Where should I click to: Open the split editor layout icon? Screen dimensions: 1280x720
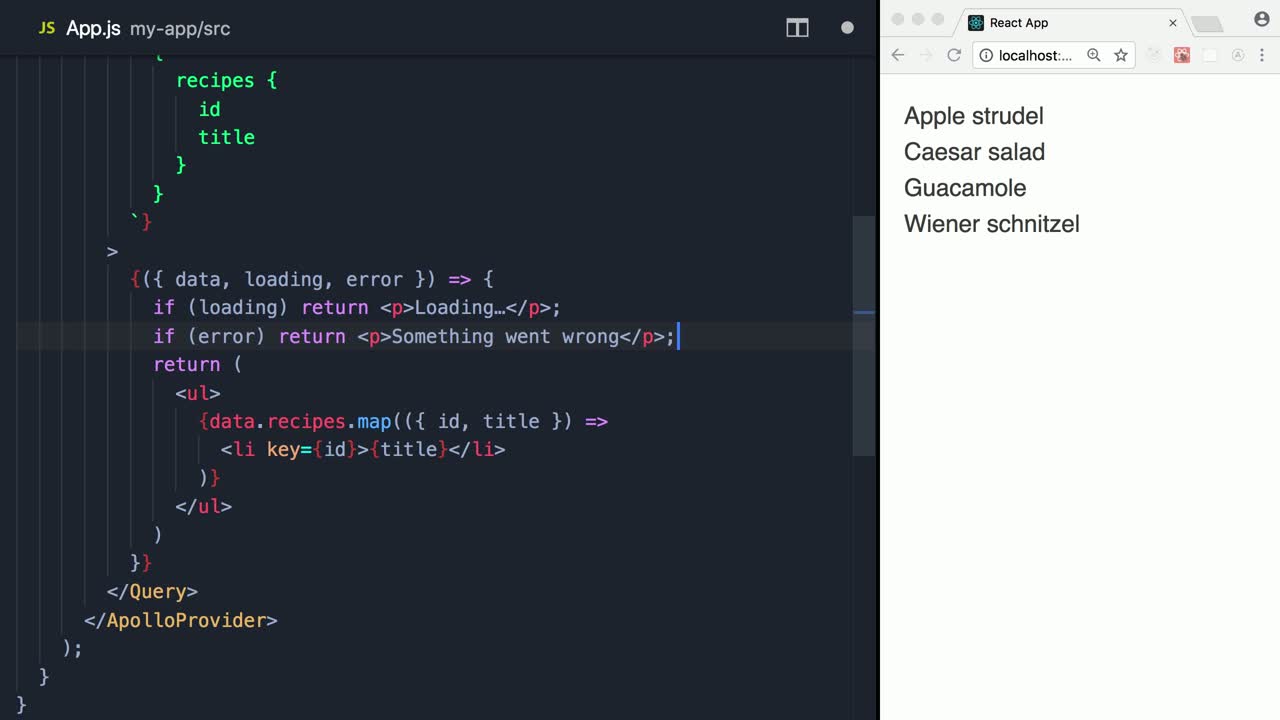(797, 28)
